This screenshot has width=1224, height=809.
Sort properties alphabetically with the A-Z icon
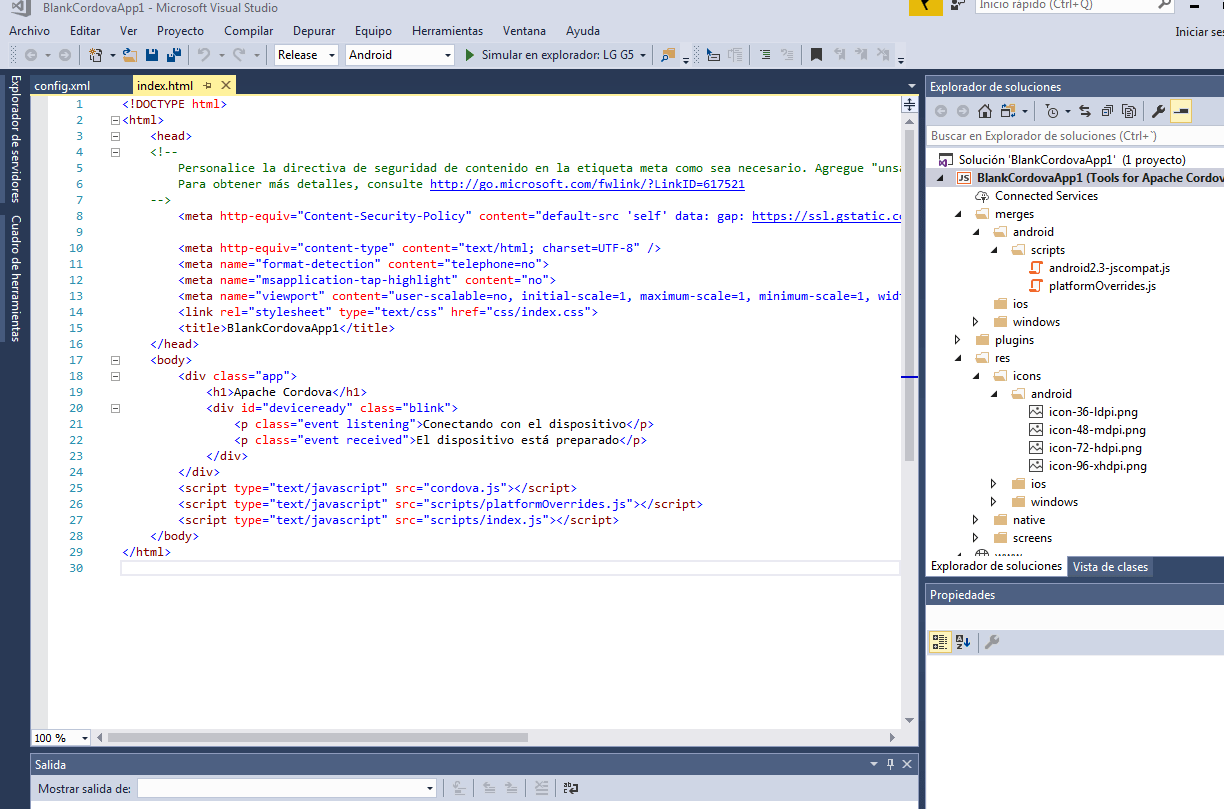(x=962, y=642)
